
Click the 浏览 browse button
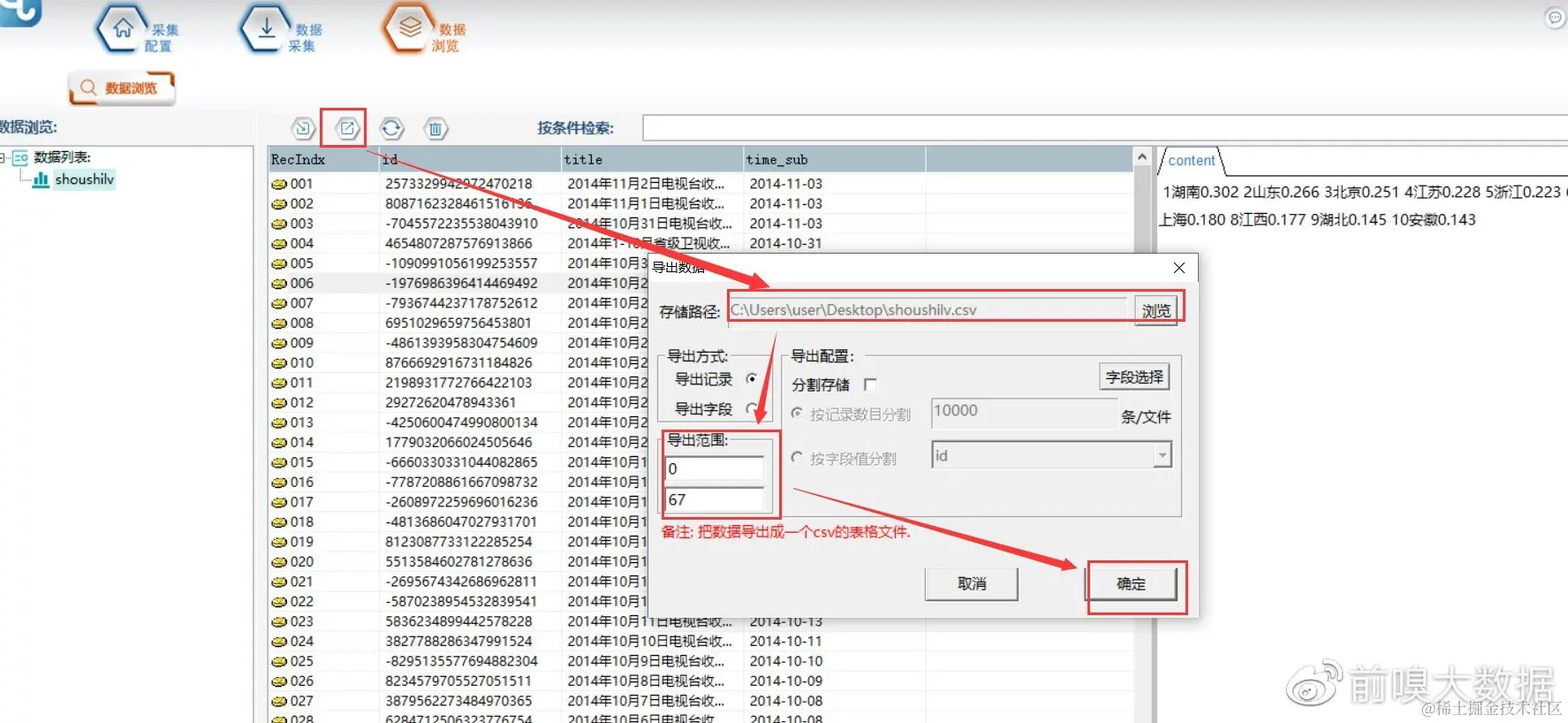pos(1155,311)
